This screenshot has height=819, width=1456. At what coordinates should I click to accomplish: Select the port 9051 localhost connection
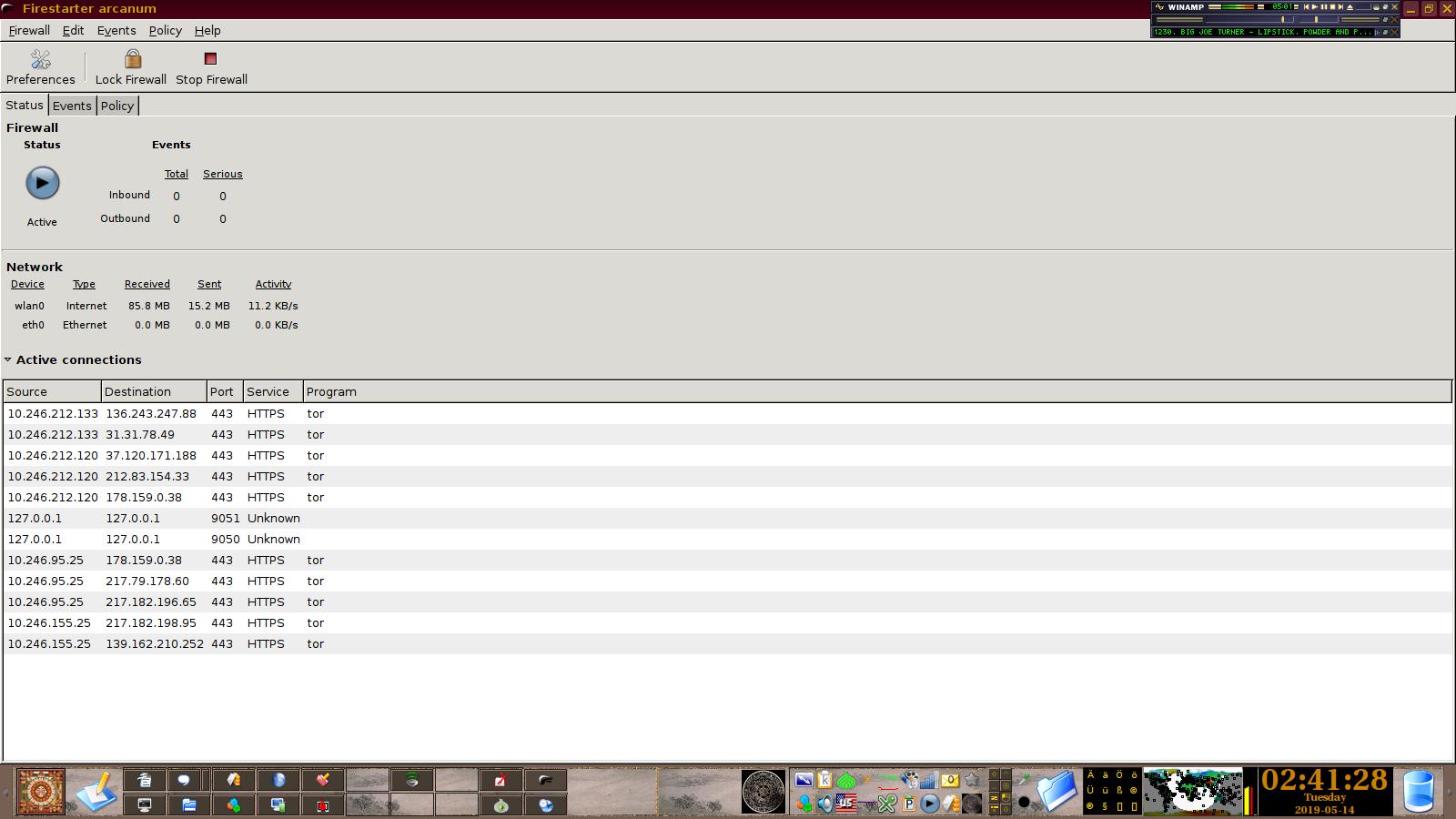[x=727, y=518]
